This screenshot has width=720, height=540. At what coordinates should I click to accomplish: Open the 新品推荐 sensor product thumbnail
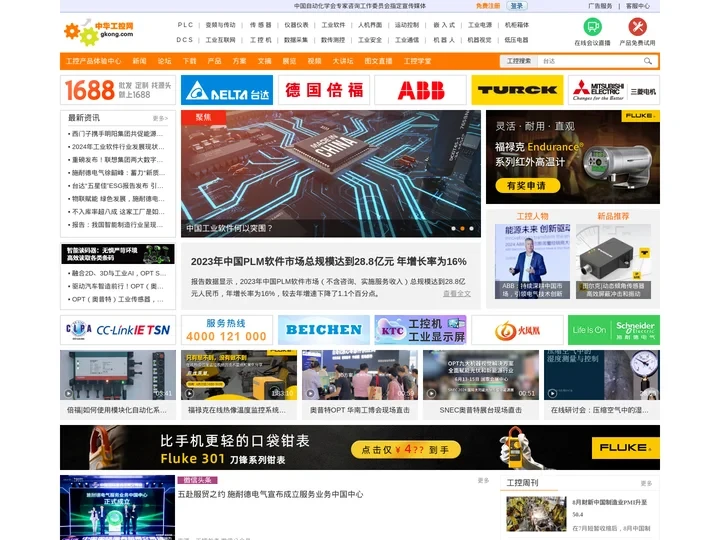click(x=613, y=261)
